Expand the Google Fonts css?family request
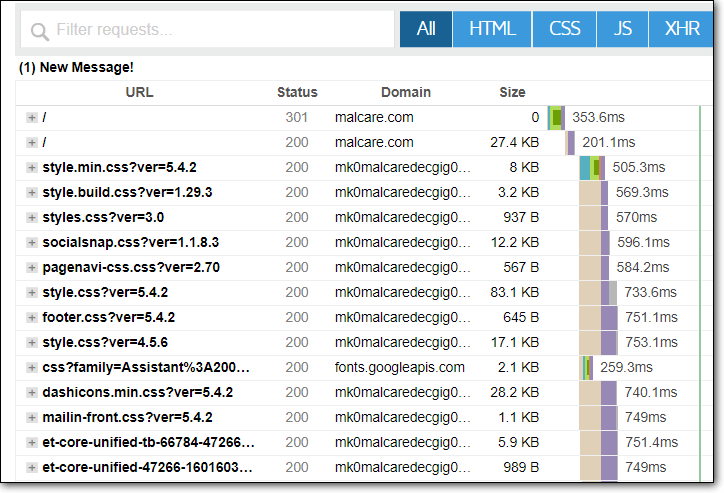724x493 pixels. coord(32,368)
